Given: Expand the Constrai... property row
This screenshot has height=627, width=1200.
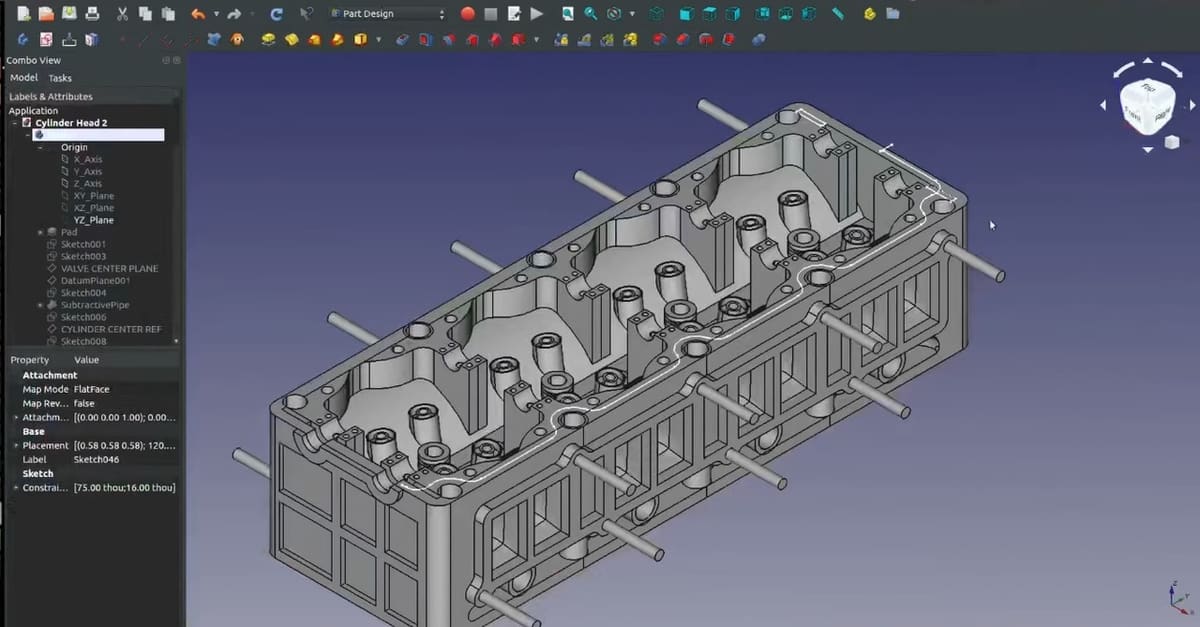Looking at the screenshot, I should 15,488.
